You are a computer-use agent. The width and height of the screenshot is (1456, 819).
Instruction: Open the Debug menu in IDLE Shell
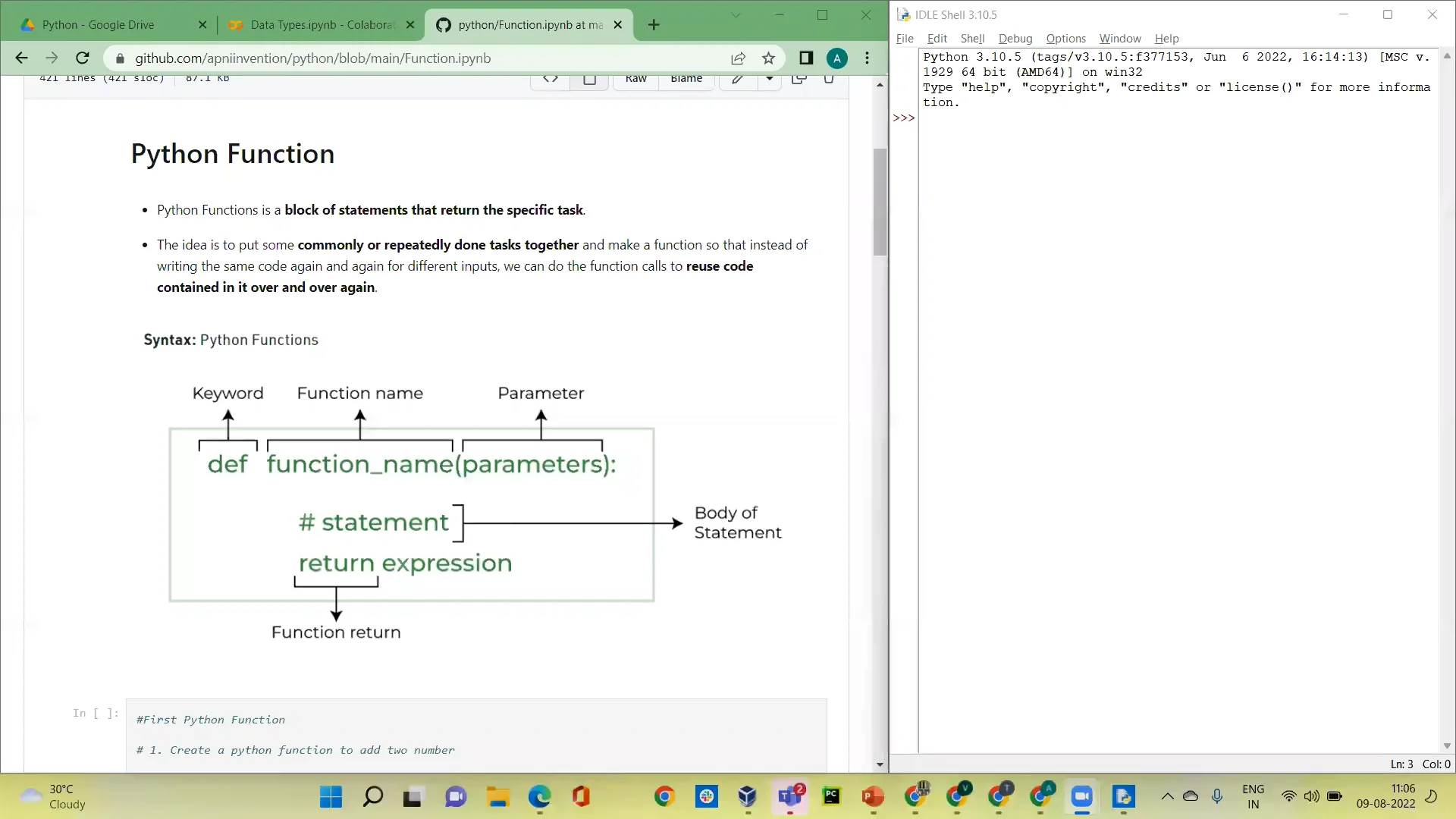pos(1015,39)
